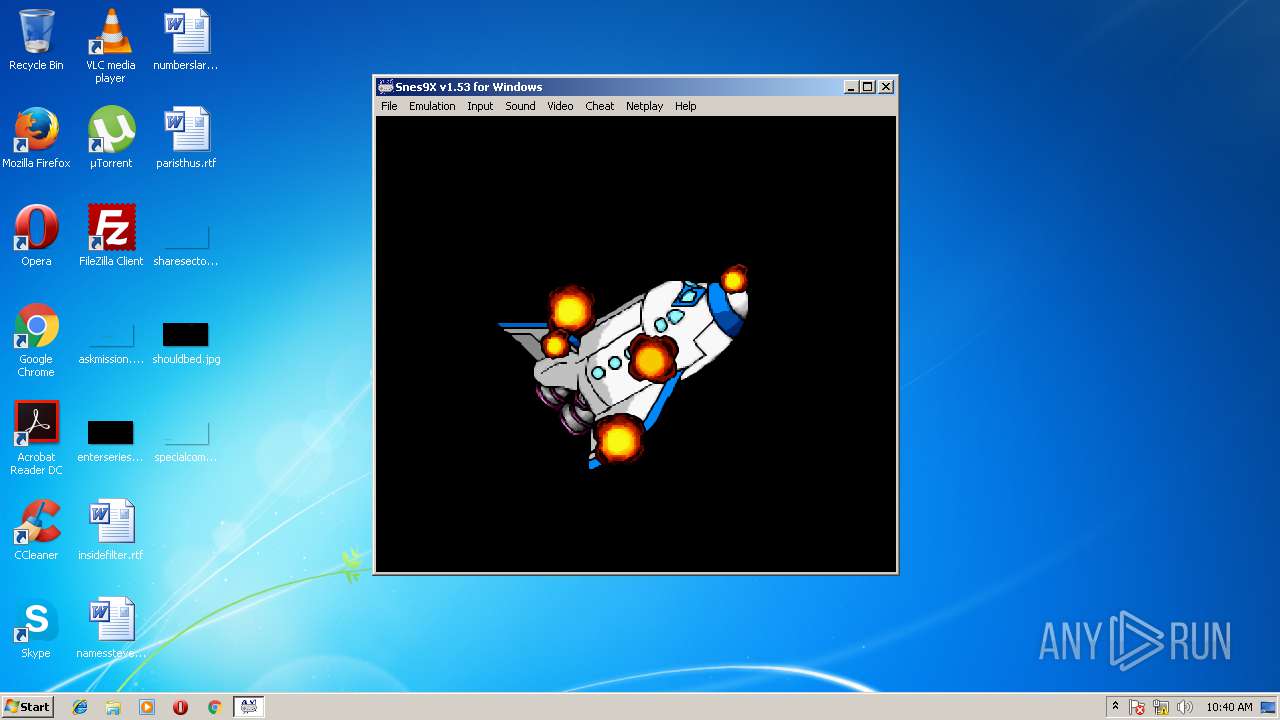Open the Emulation menu
Image resolution: width=1280 pixels, height=720 pixels.
(432, 106)
